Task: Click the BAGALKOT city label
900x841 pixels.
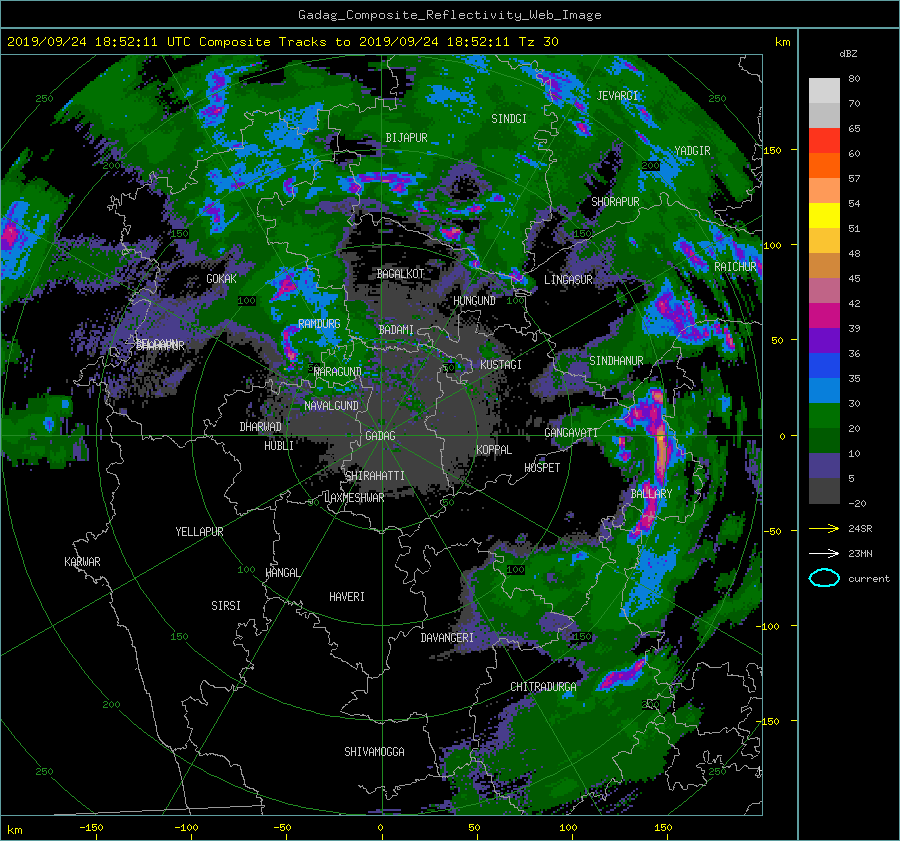Action: click(x=400, y=274)
